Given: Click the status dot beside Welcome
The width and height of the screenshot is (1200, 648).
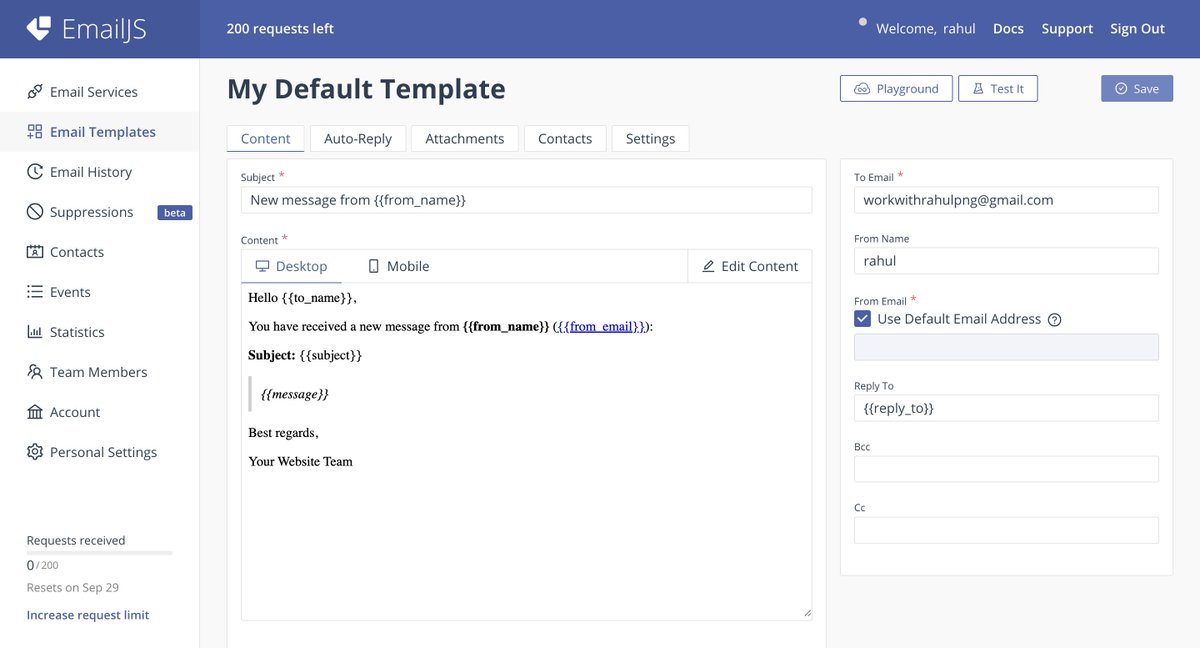Looking at the screenshot, I should tap(863, 21).
